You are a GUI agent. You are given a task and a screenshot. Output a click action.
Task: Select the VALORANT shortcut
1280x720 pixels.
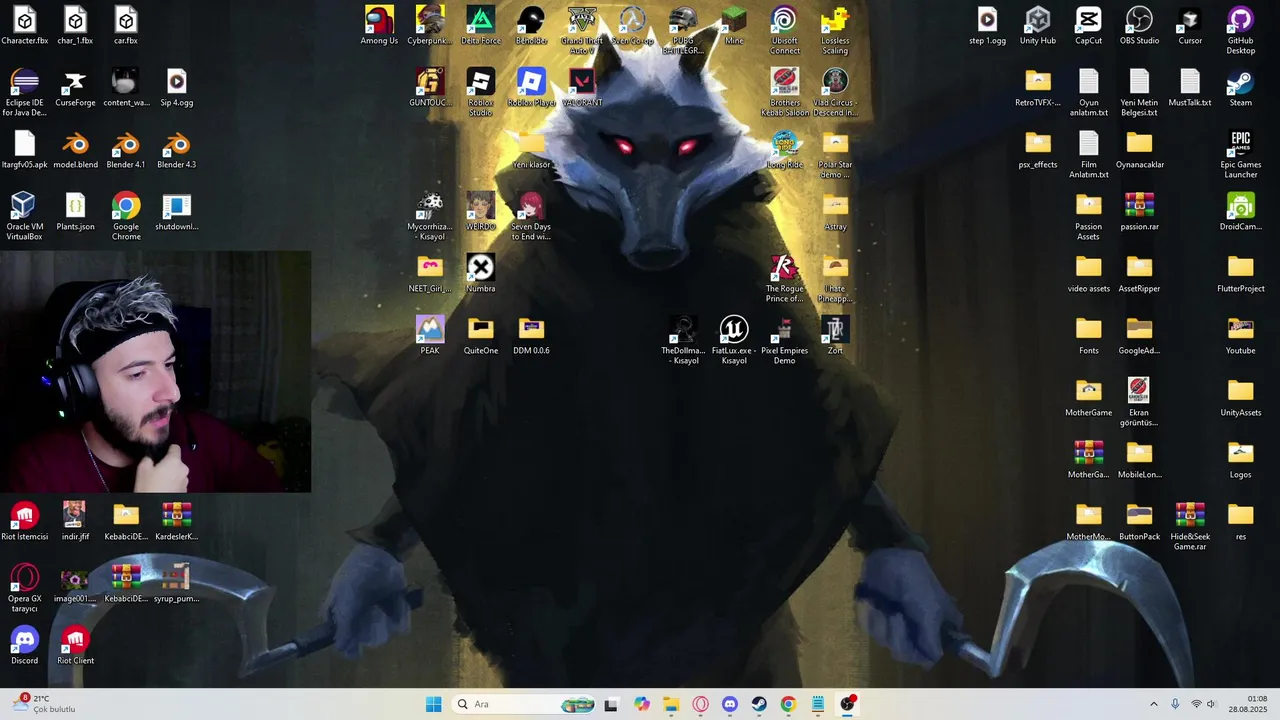(582, 88)
